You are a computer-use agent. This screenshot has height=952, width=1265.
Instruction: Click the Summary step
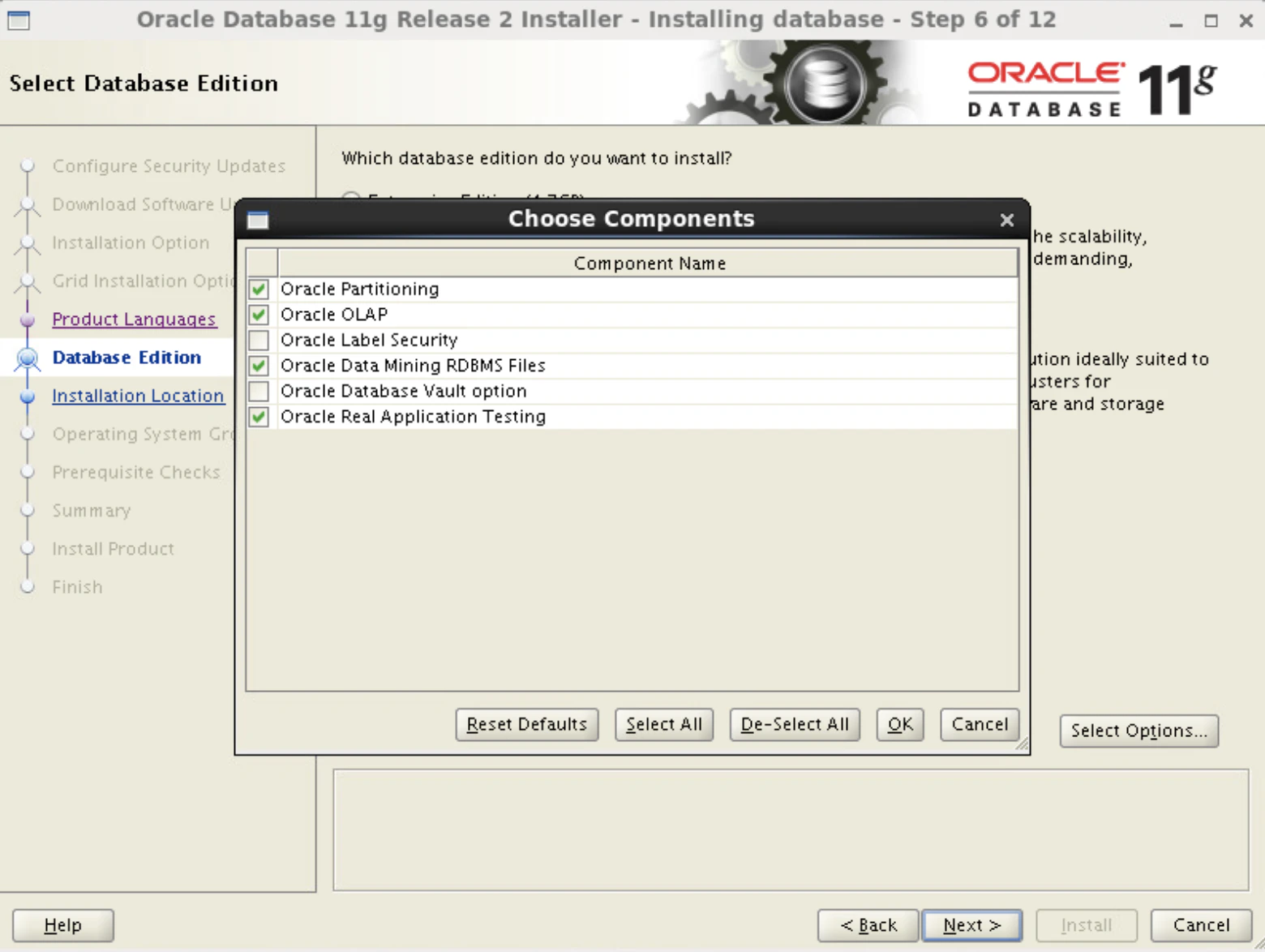point(92,511)
